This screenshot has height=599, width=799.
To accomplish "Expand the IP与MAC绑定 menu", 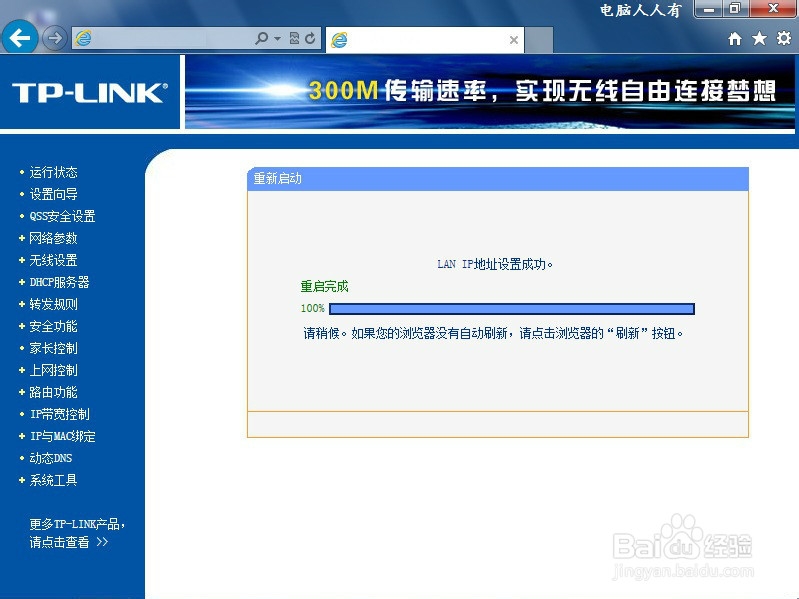I will click(x=62, y=436).
